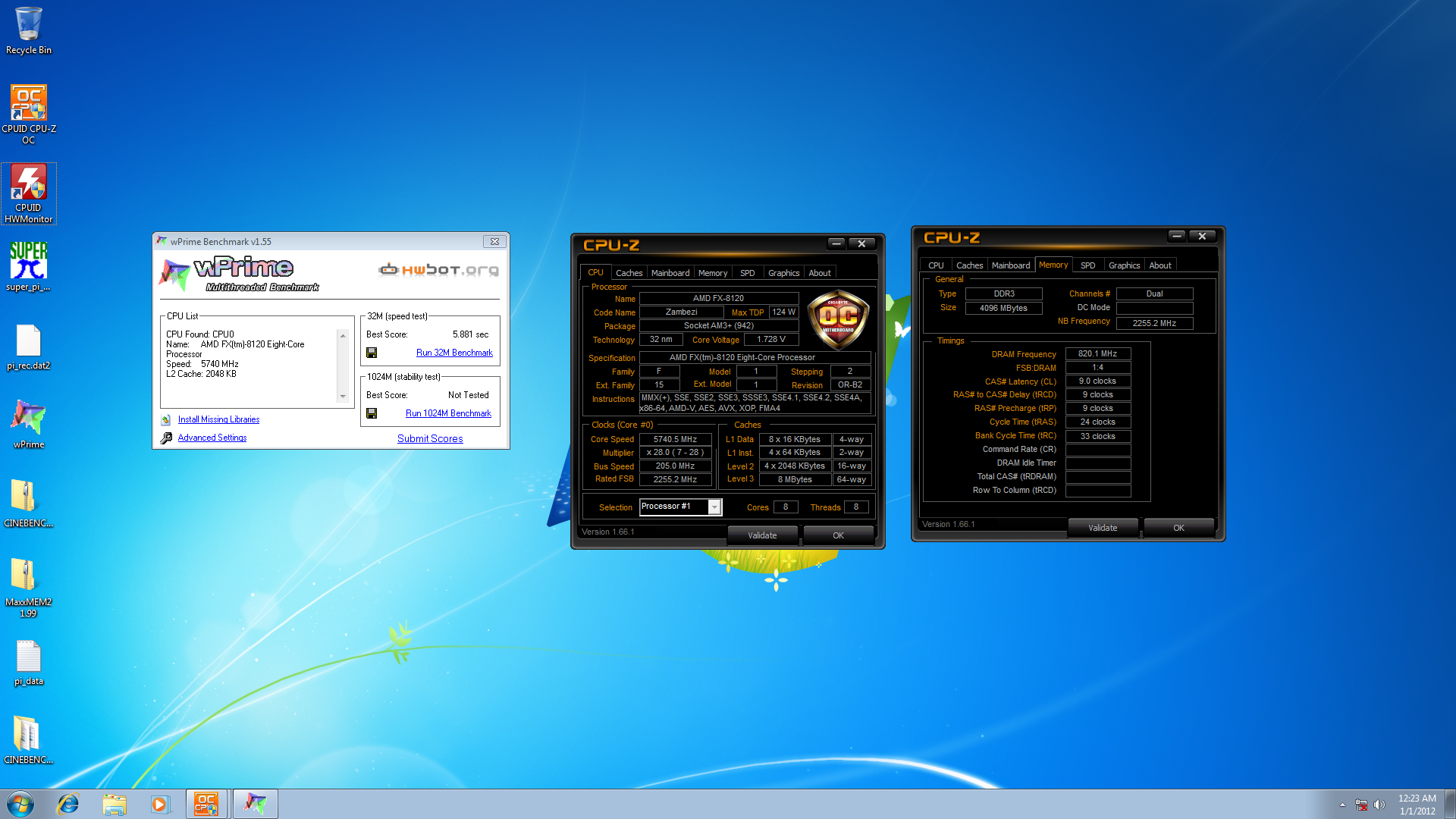Image resolution: width=1456 pixels, height=819 pixels.
Task: Open the network status tray icon
Action: tap(1361, 805)
